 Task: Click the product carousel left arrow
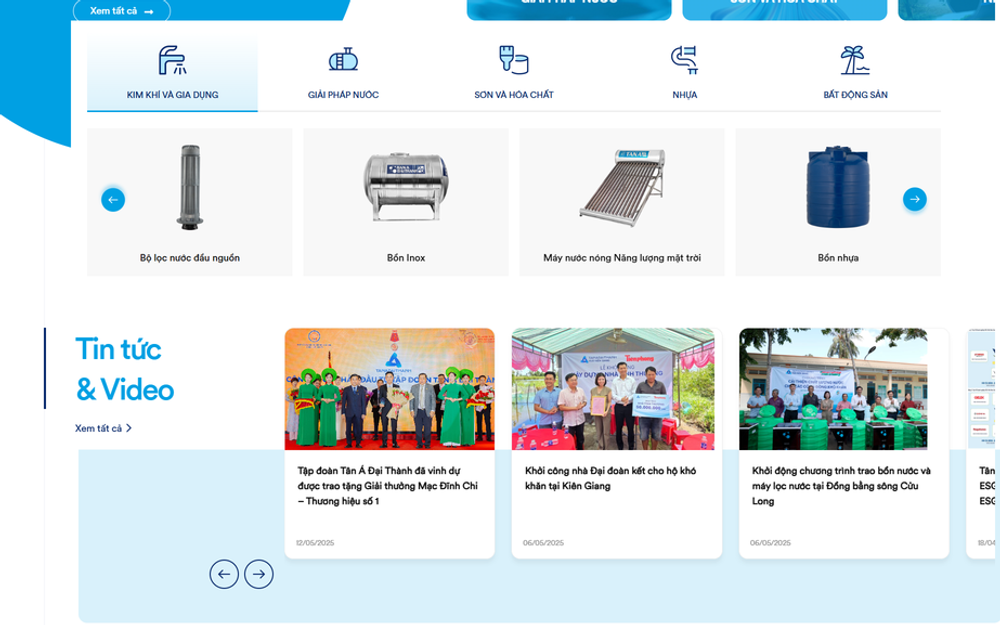113,200
